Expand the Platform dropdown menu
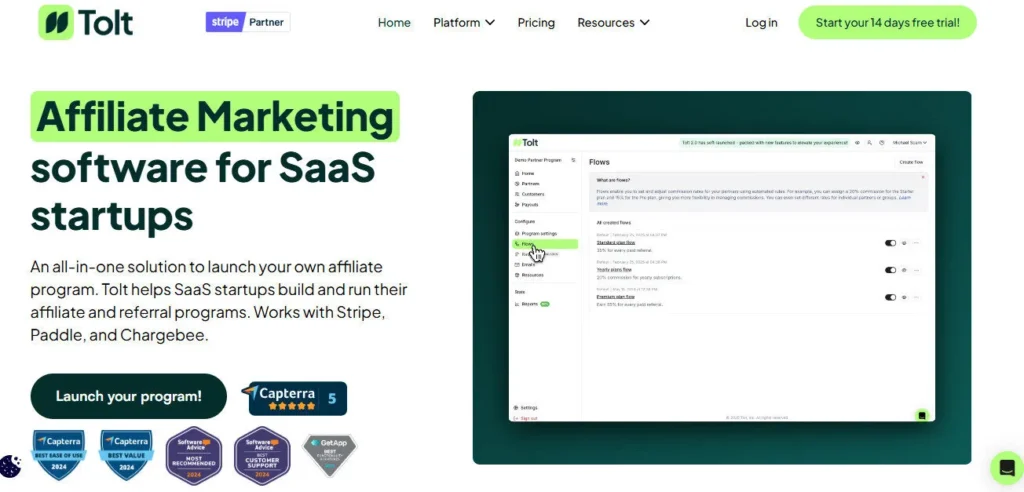 tap(464, 23)
